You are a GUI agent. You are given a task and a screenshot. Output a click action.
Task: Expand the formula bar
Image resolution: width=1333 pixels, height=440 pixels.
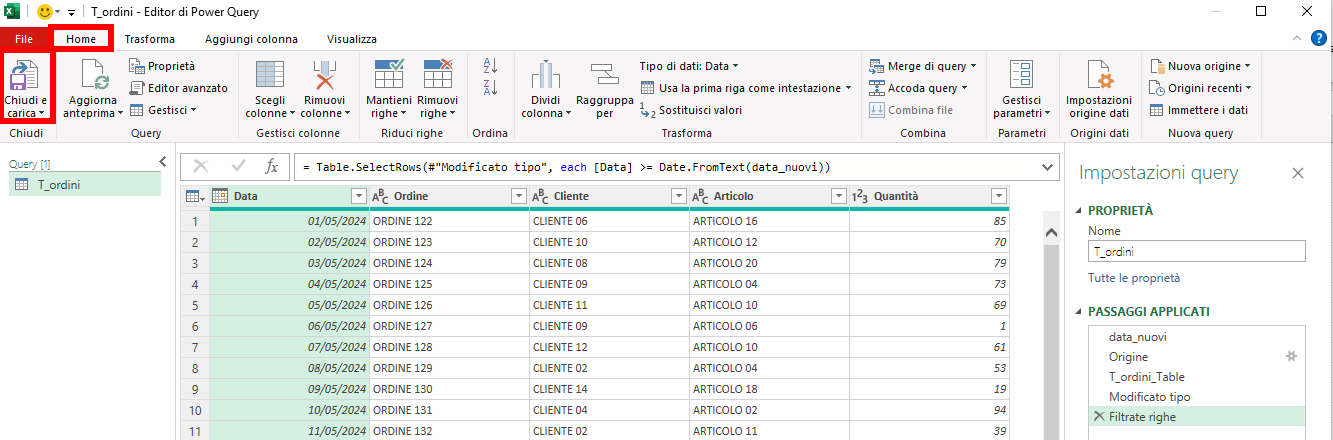pyautogui.click(x=1048, y=166)
